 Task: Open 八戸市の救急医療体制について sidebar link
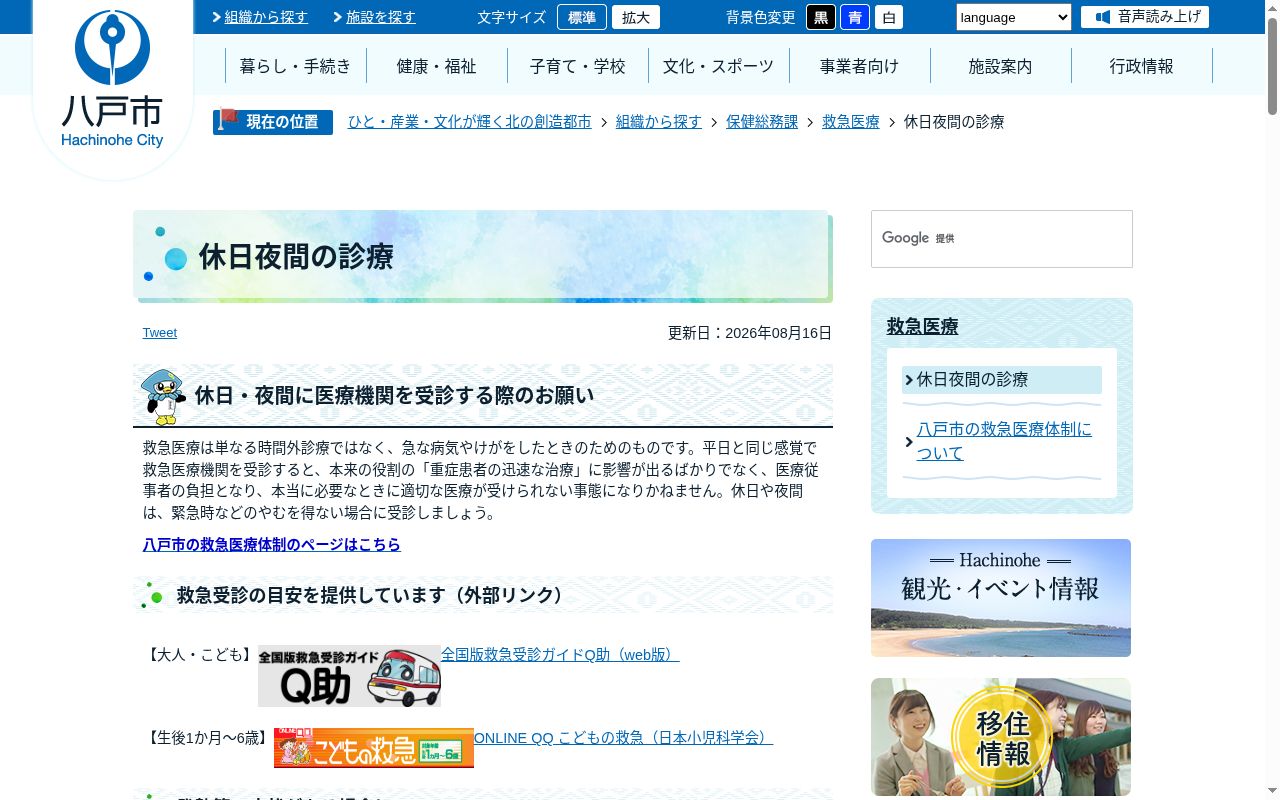click(1004, 441)
